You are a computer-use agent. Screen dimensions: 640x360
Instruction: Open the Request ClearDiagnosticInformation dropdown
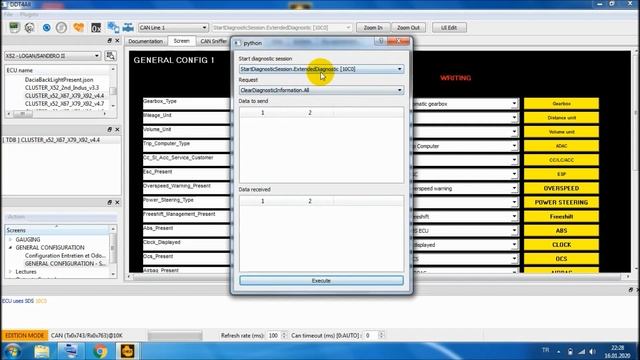coord(322,90)
